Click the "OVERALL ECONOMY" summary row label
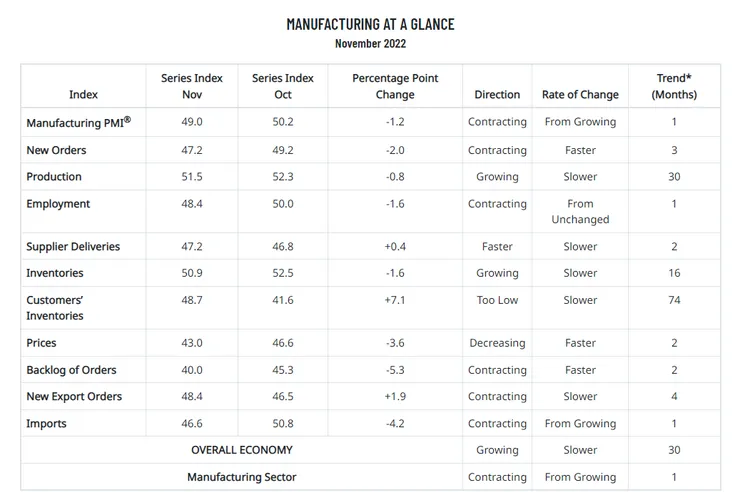The image size is (740, 492). pos(242,450)
